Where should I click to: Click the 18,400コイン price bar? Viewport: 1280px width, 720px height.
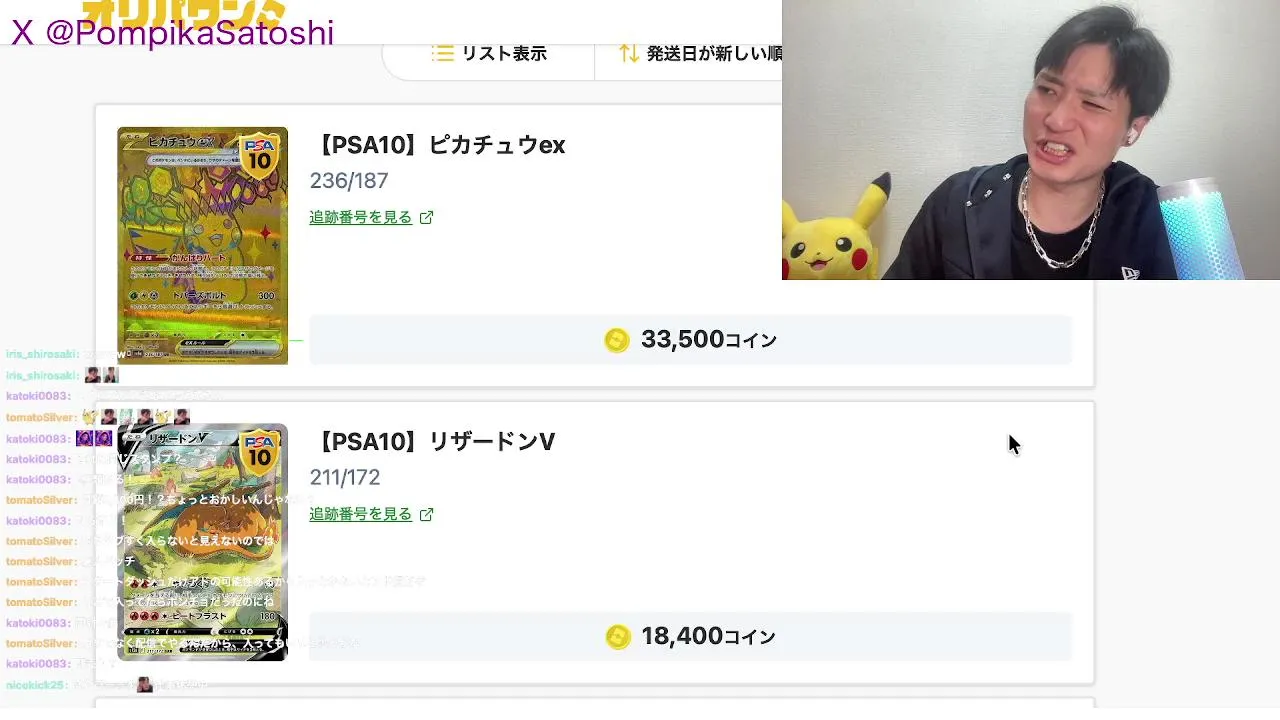tap(690, 637)
